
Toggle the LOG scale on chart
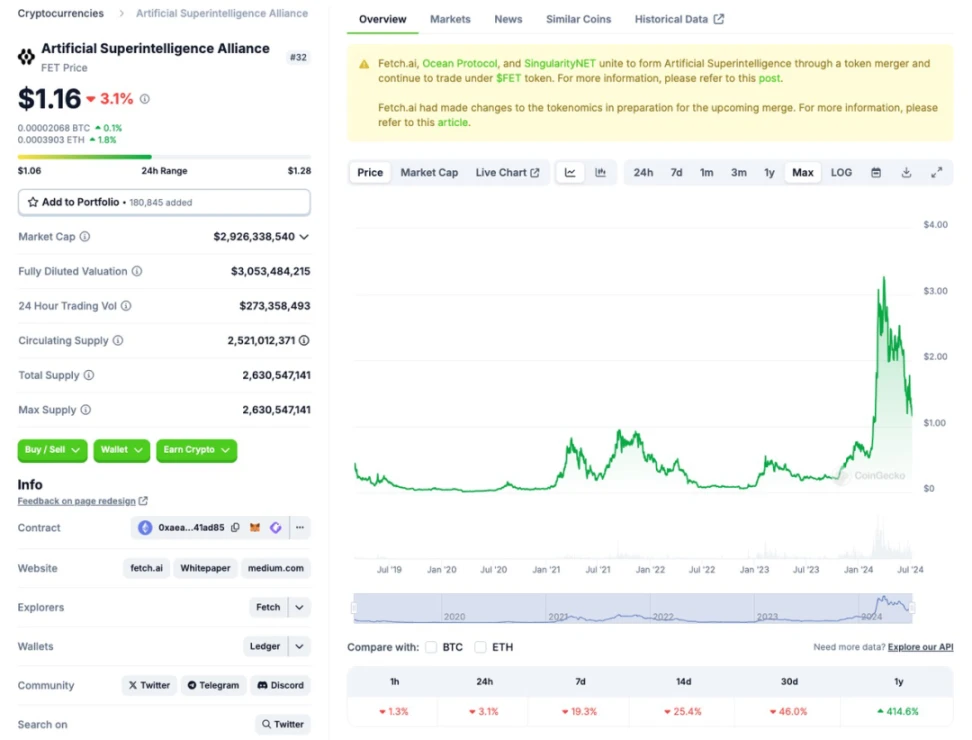[x=841, y=173]
